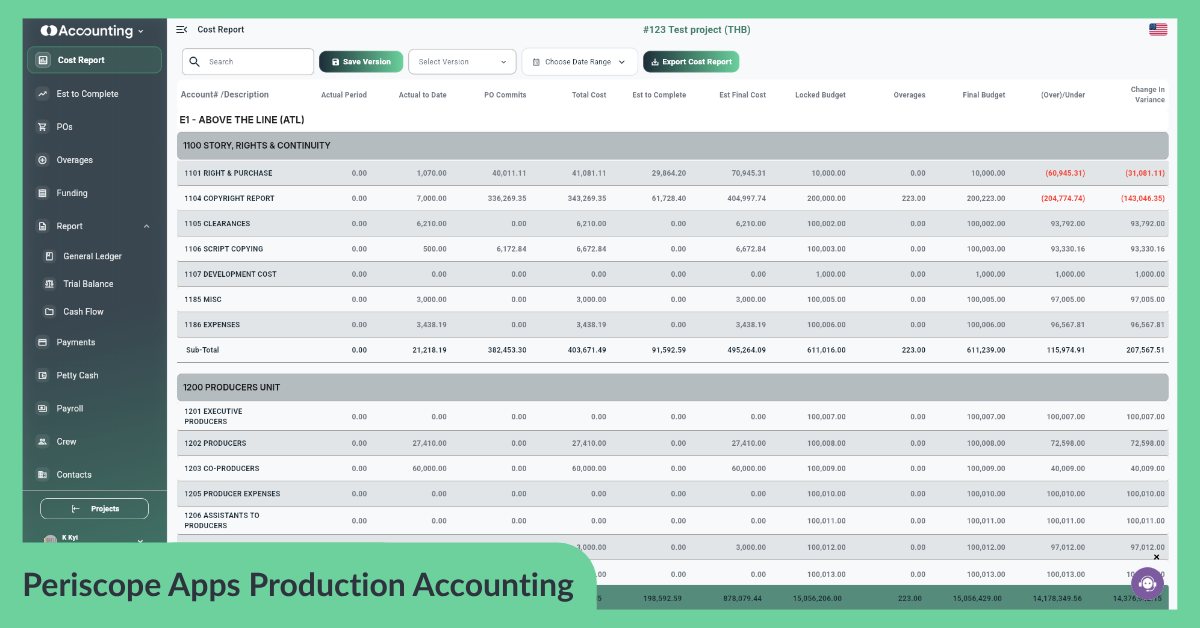Click the US flag language icon

[1158, 30]
